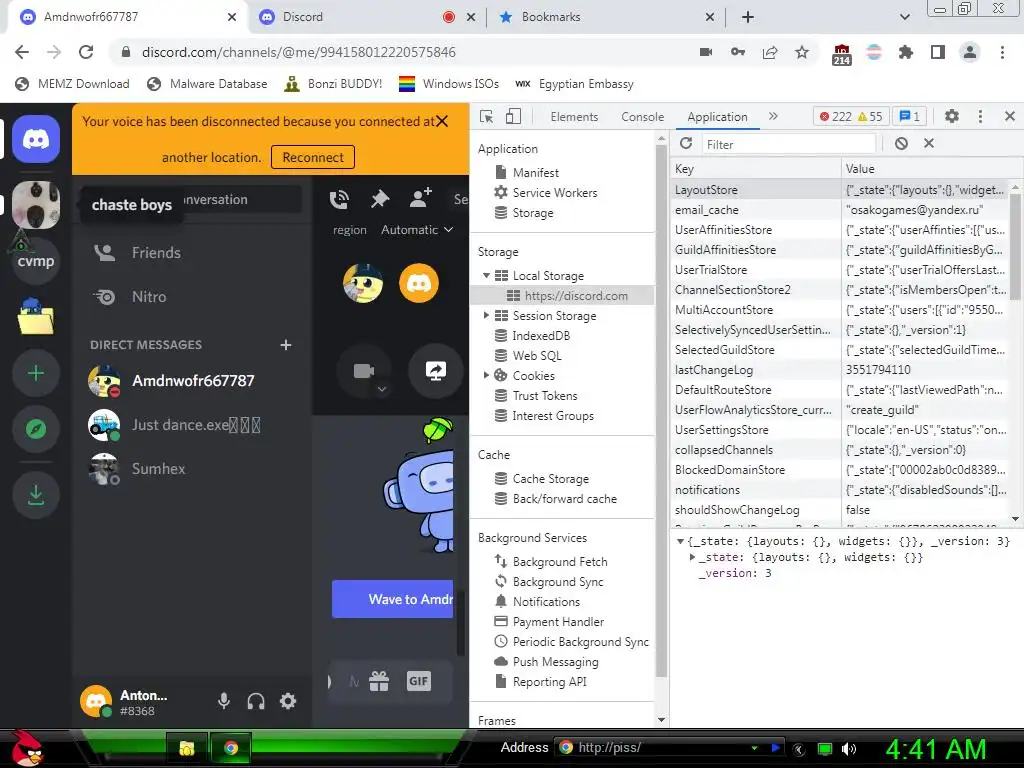
Task: Collapse the _state root object preview
Action: click(x=680, y=541)
